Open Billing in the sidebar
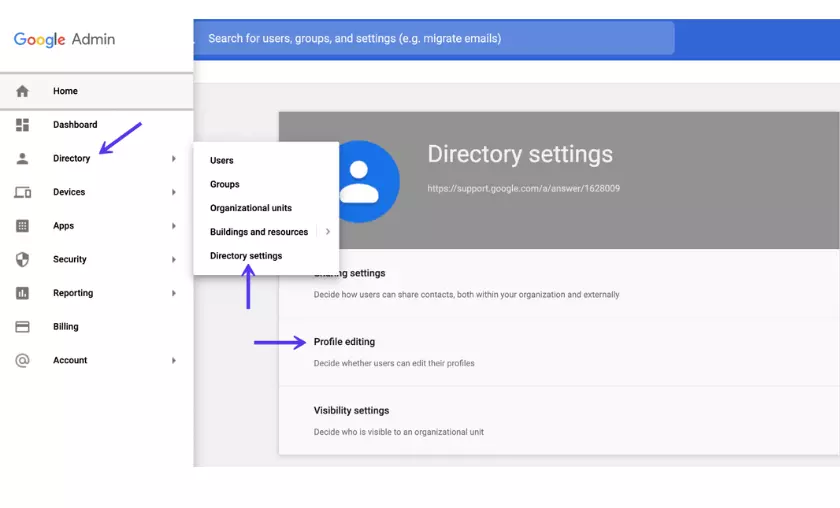840x508 pixels. [x=96, y=327]
